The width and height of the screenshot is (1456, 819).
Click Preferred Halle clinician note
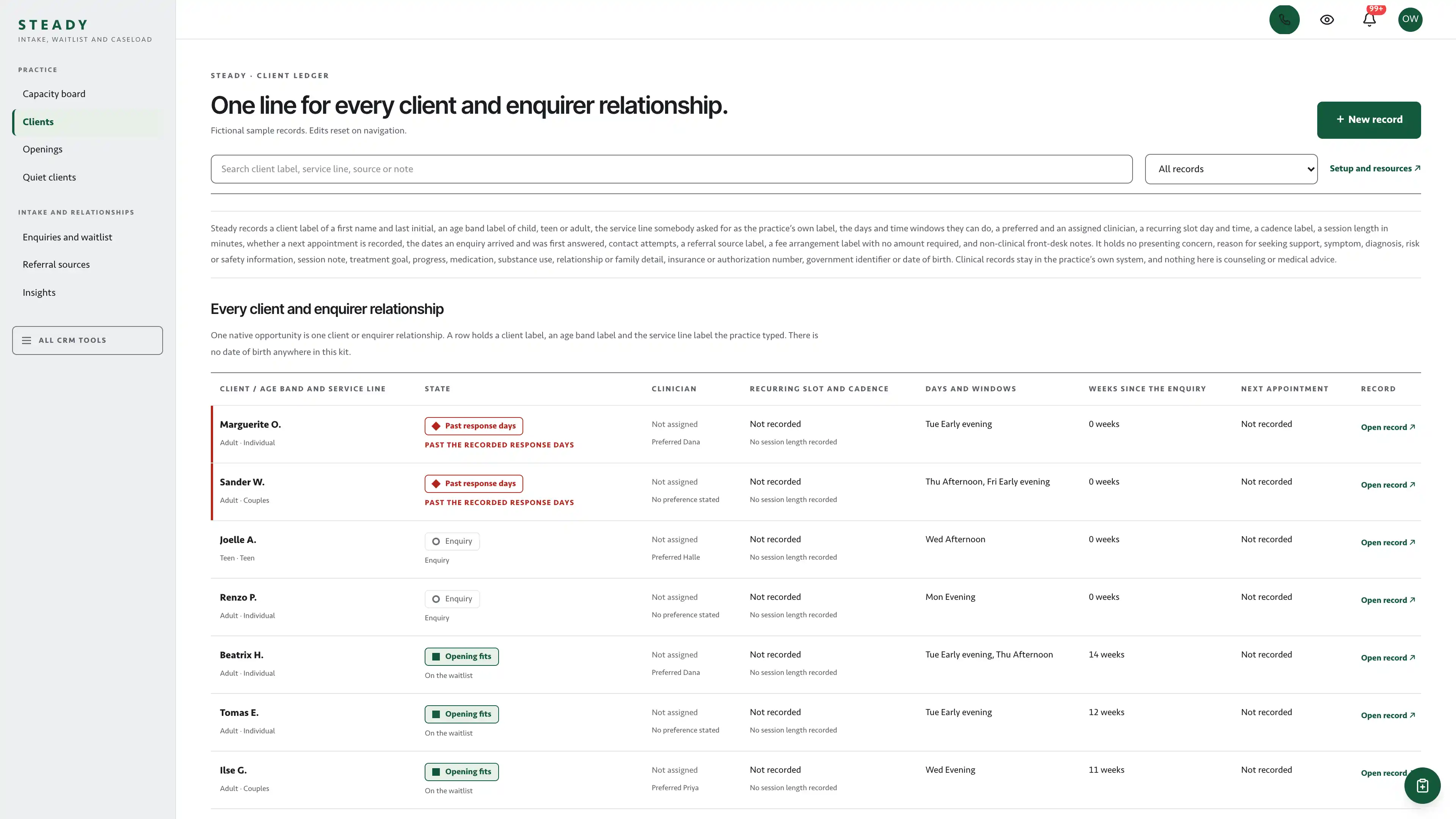(675, 557)
